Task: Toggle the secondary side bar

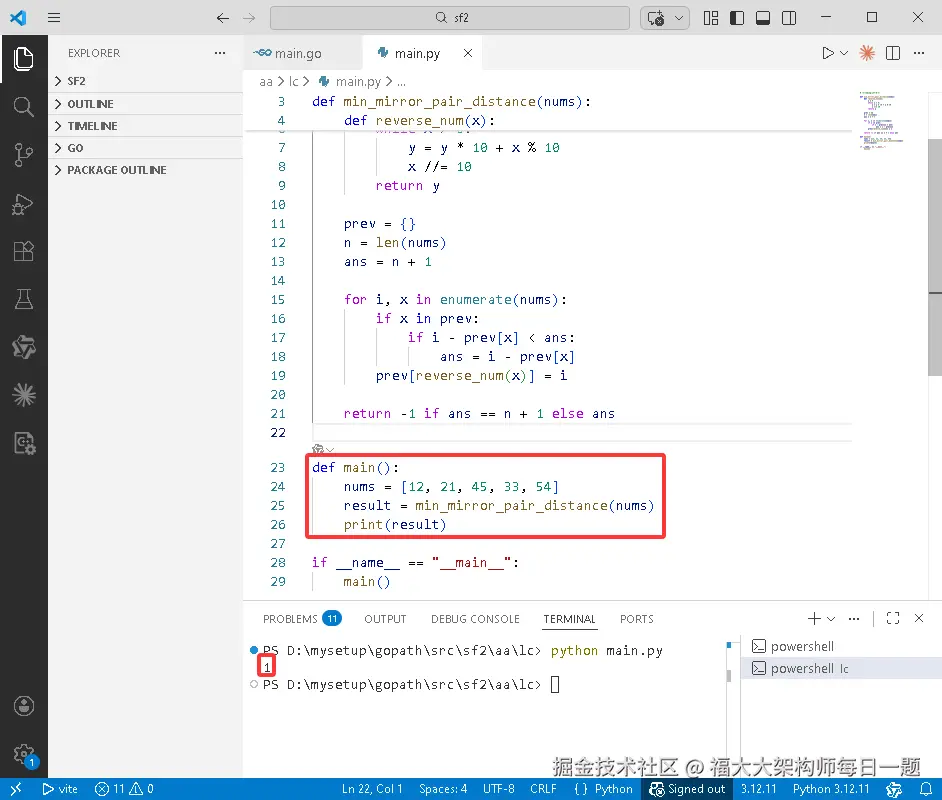Action: tap(789, 18)
